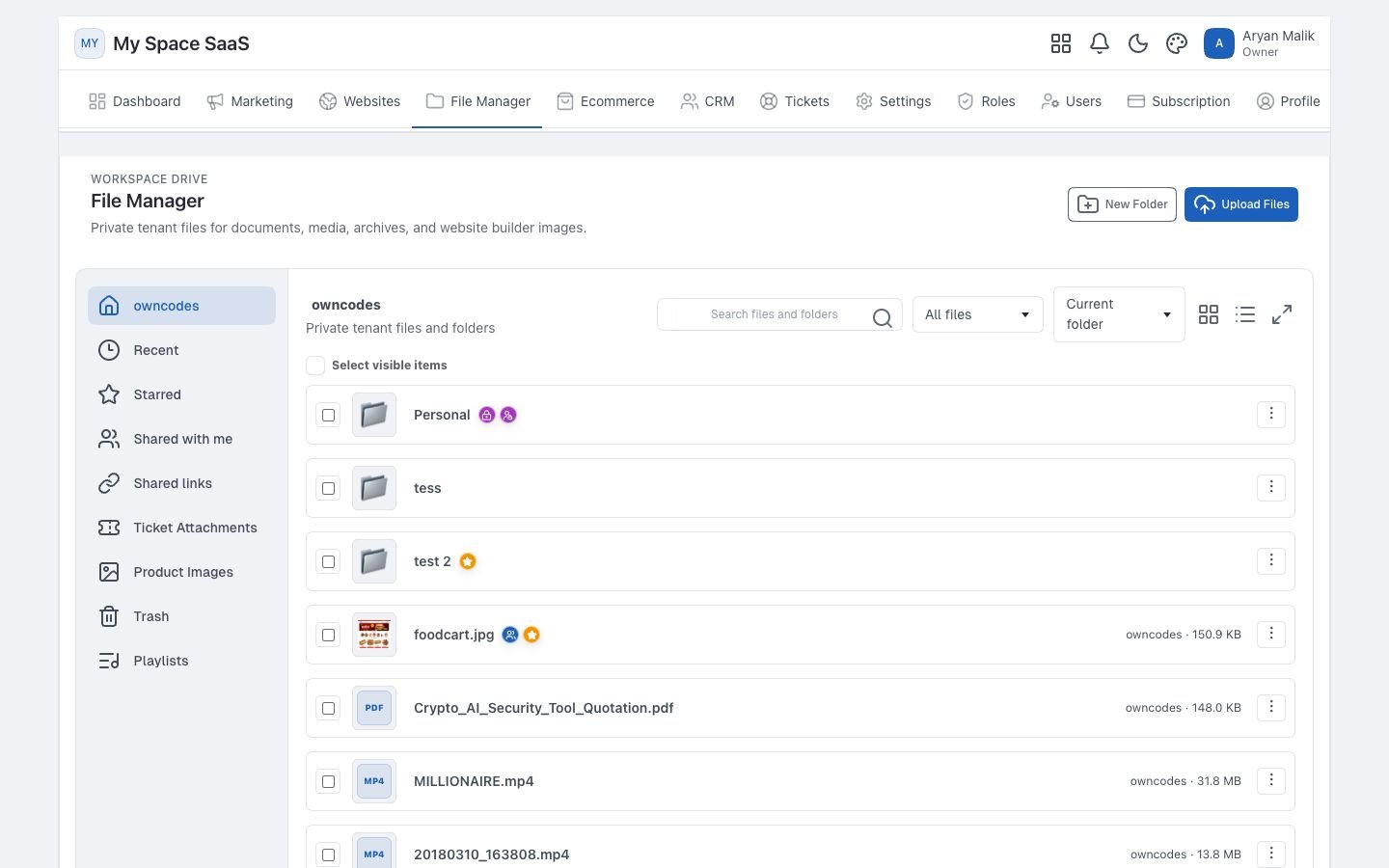Select the foodcart.jpg checkbox
1389x868 pixels.
329,635
